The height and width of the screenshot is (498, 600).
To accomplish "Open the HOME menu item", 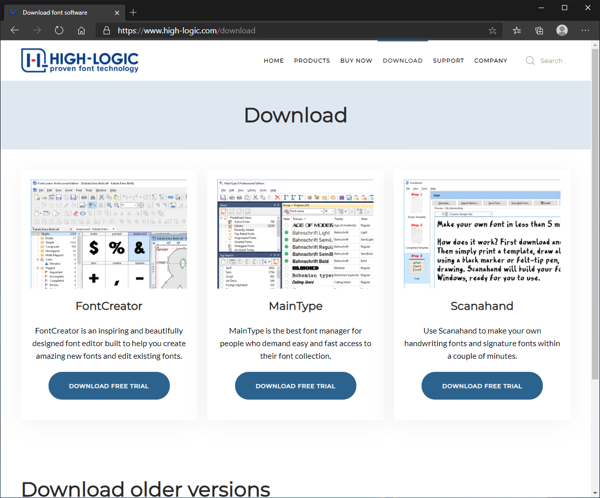I will (274, 60).
